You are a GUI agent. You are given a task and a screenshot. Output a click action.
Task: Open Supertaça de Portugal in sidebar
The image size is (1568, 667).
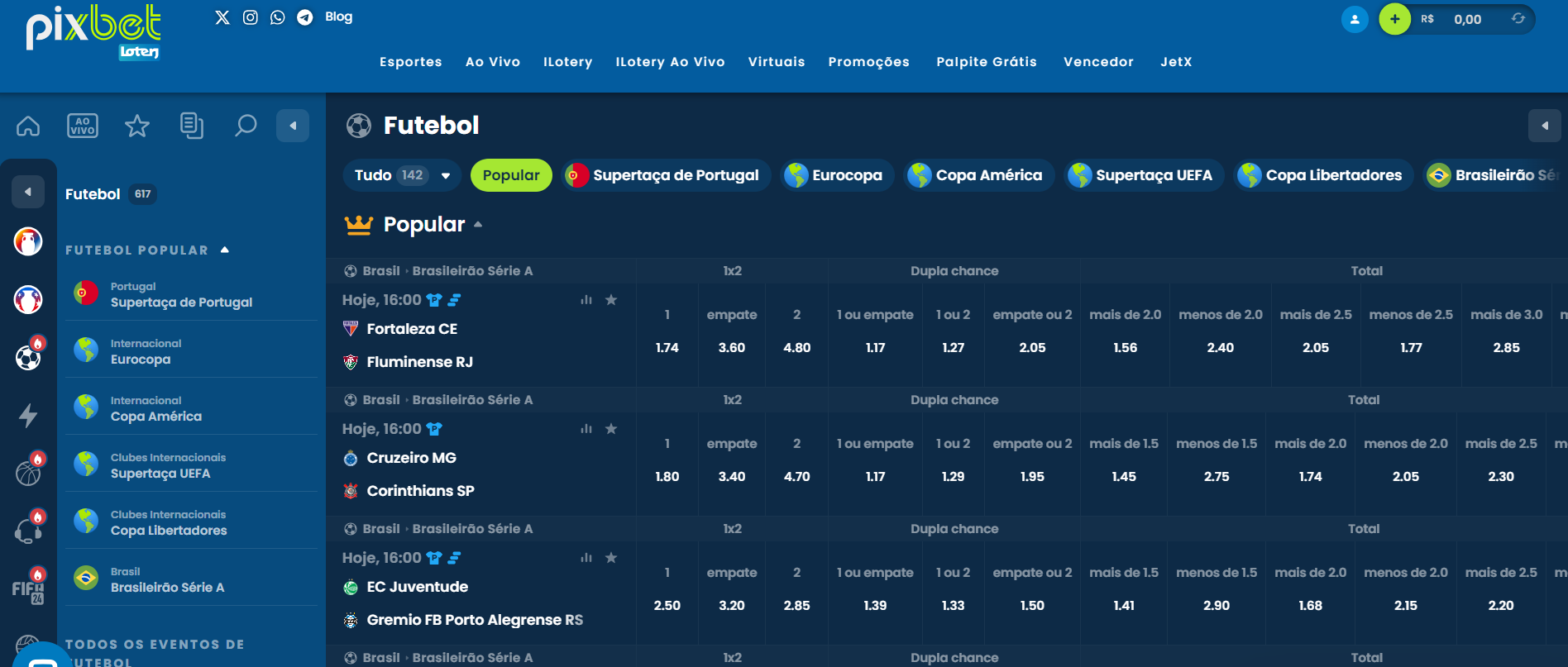tap(191, 294)
